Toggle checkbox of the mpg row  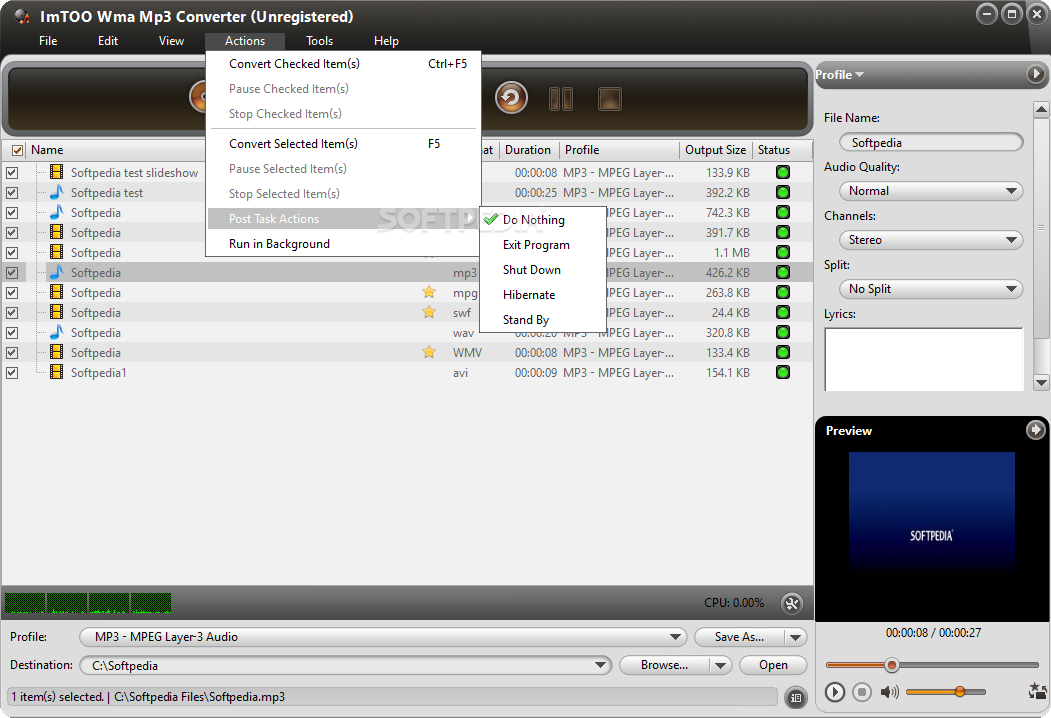(x=12, y=293)
